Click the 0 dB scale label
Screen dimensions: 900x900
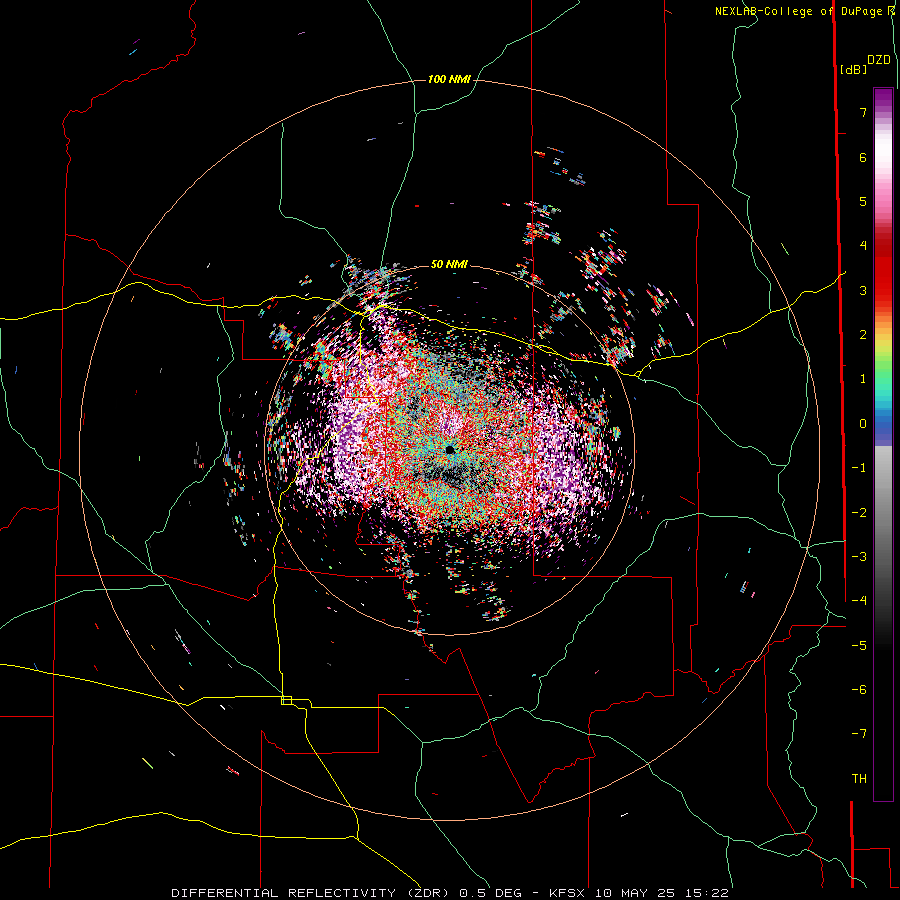[863, 424]
